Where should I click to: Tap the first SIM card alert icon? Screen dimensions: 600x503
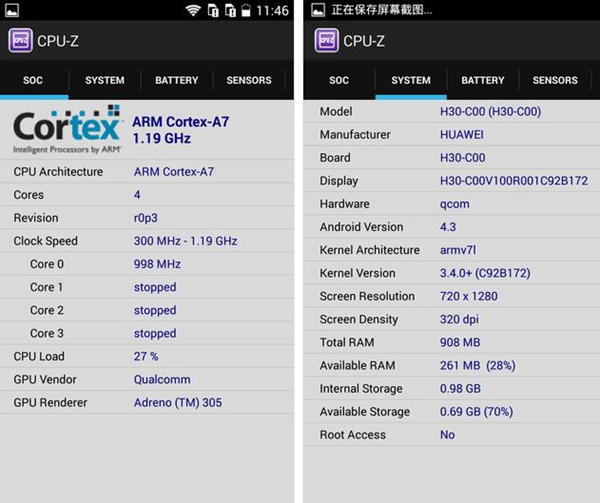click(x=213, y=10)
